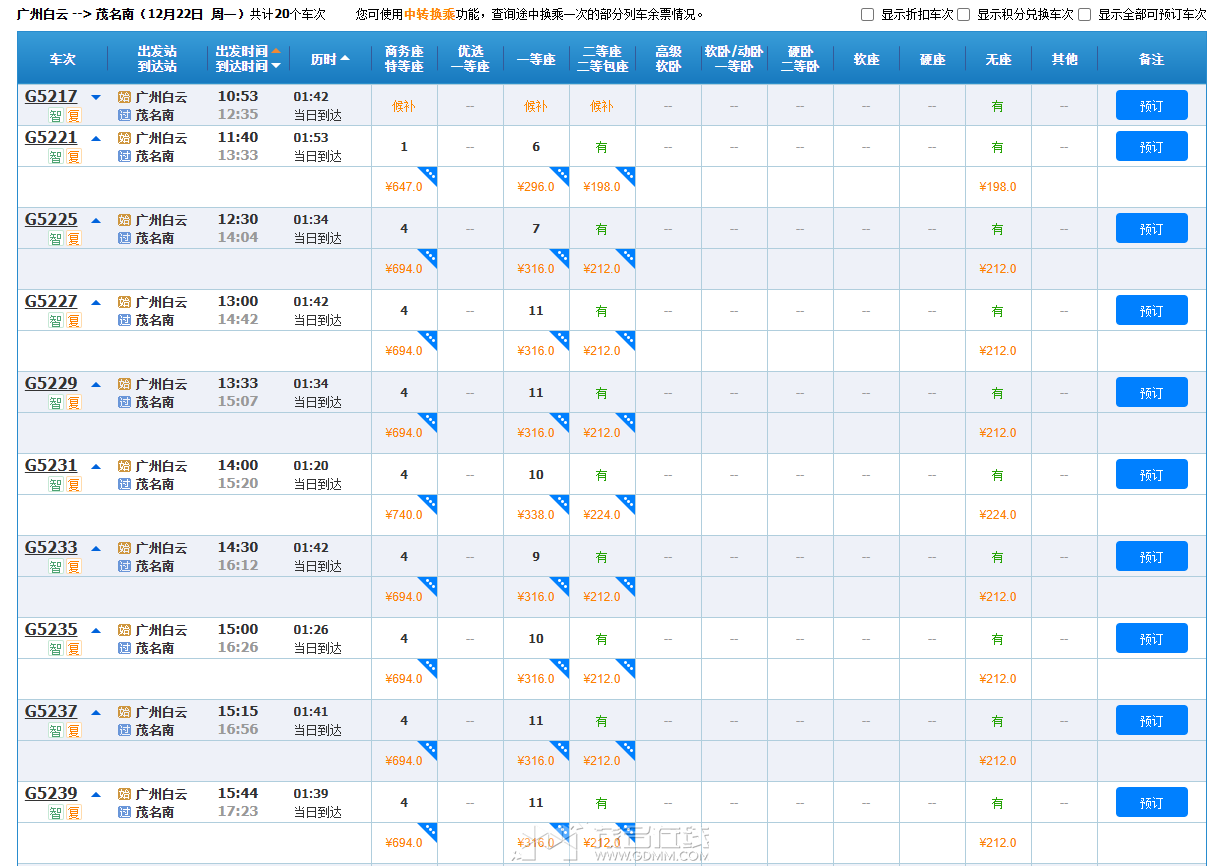This screenshot has height=866, width=1218.
Task: Click the 过 pass-through station icon for G5227
Action: point(124,320)
